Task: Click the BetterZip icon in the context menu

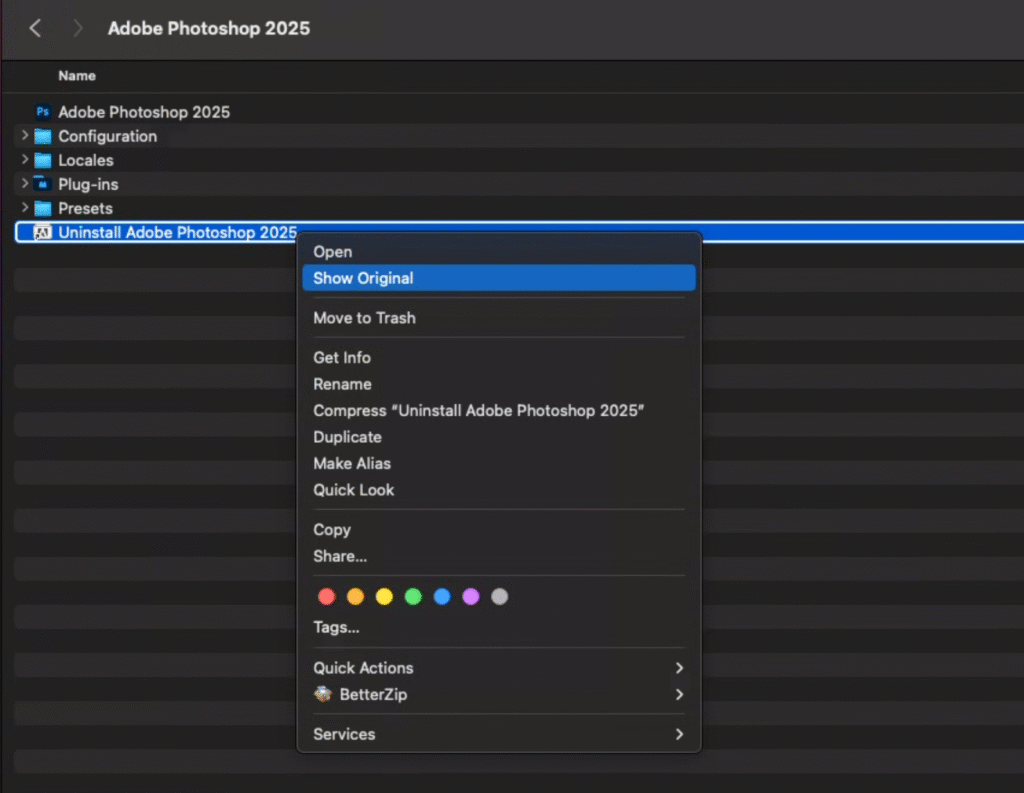Action: coord(323,694)
